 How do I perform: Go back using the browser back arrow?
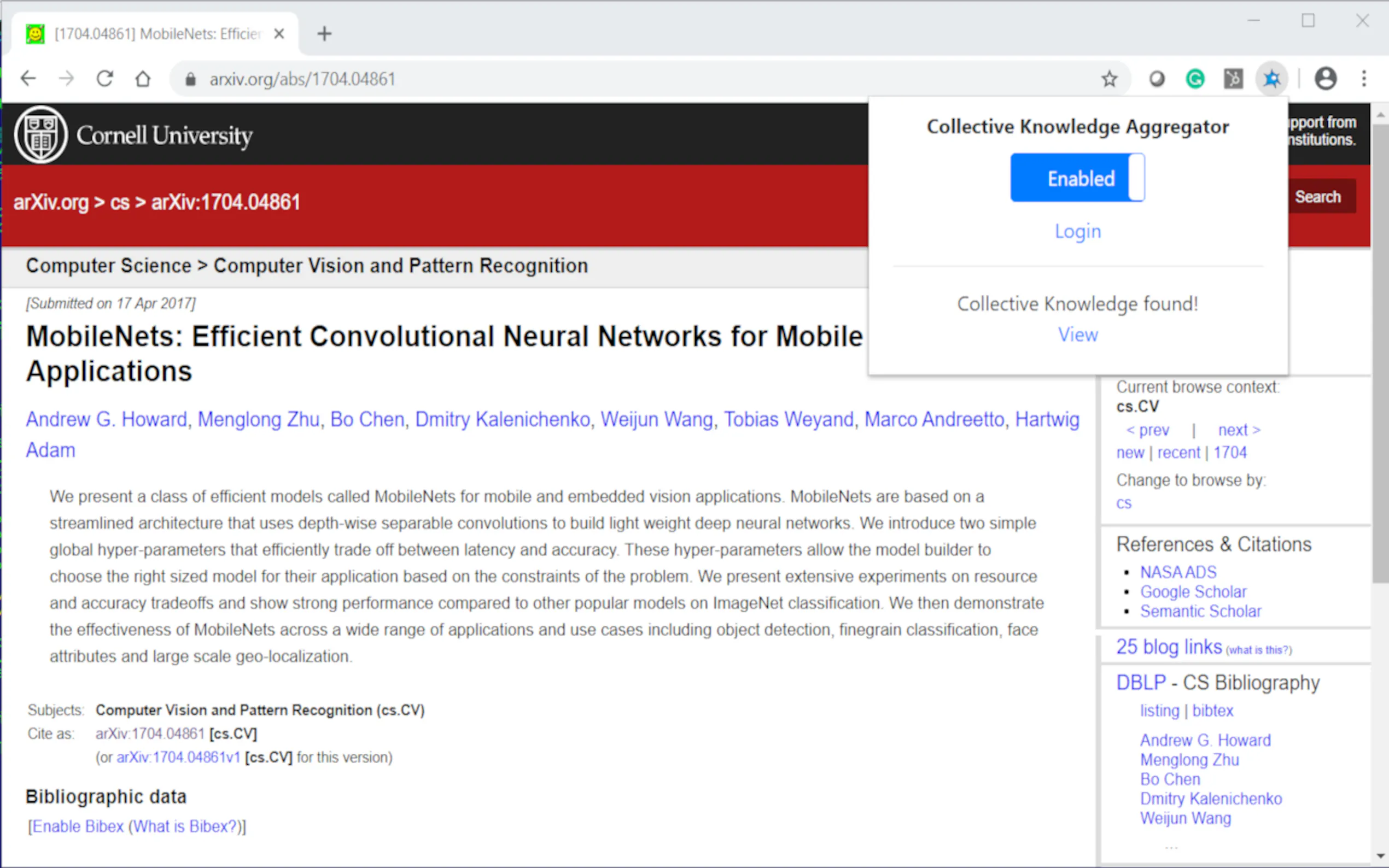(28, 79)
